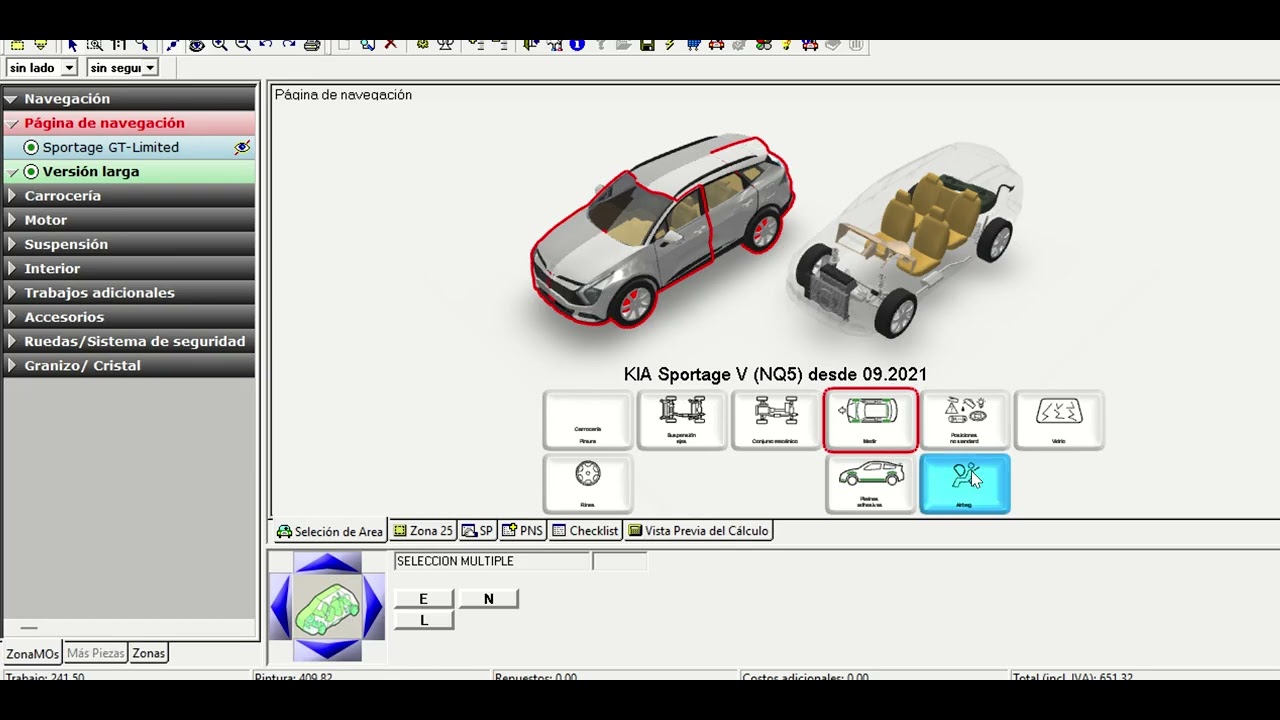Expand the Trabajos adicionales section
The width and height of the screenshot is (1280, 720).
coord(130,293)
